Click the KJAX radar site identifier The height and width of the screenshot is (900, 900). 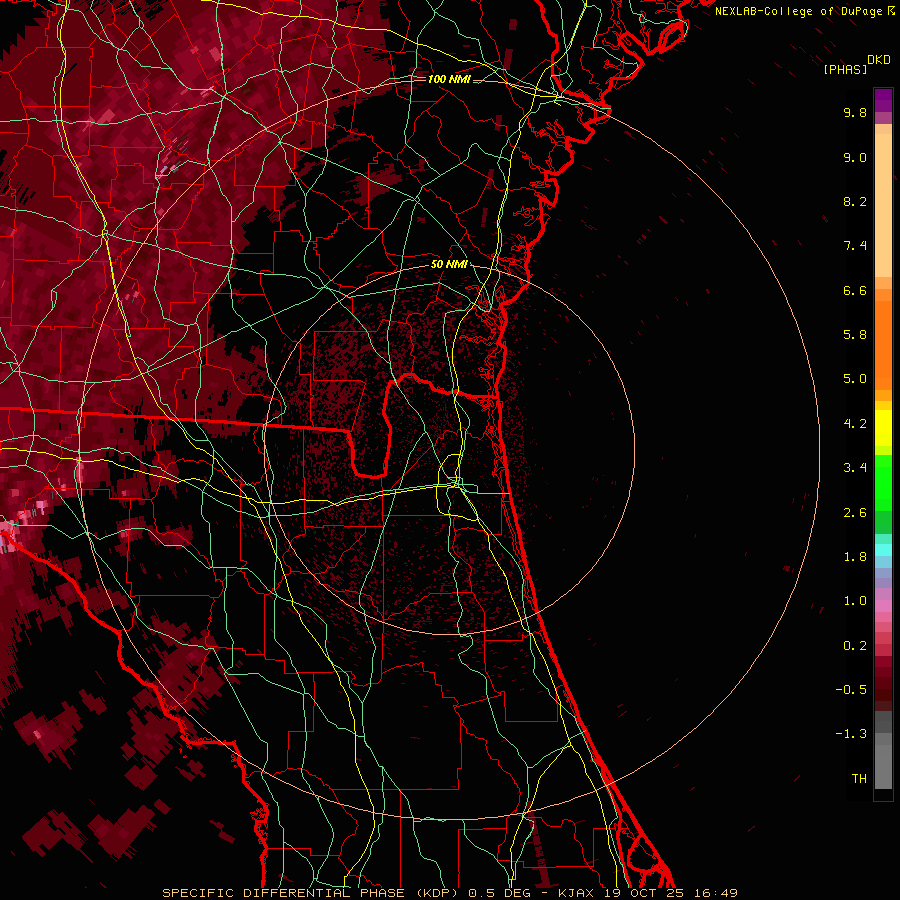[578, 893]
